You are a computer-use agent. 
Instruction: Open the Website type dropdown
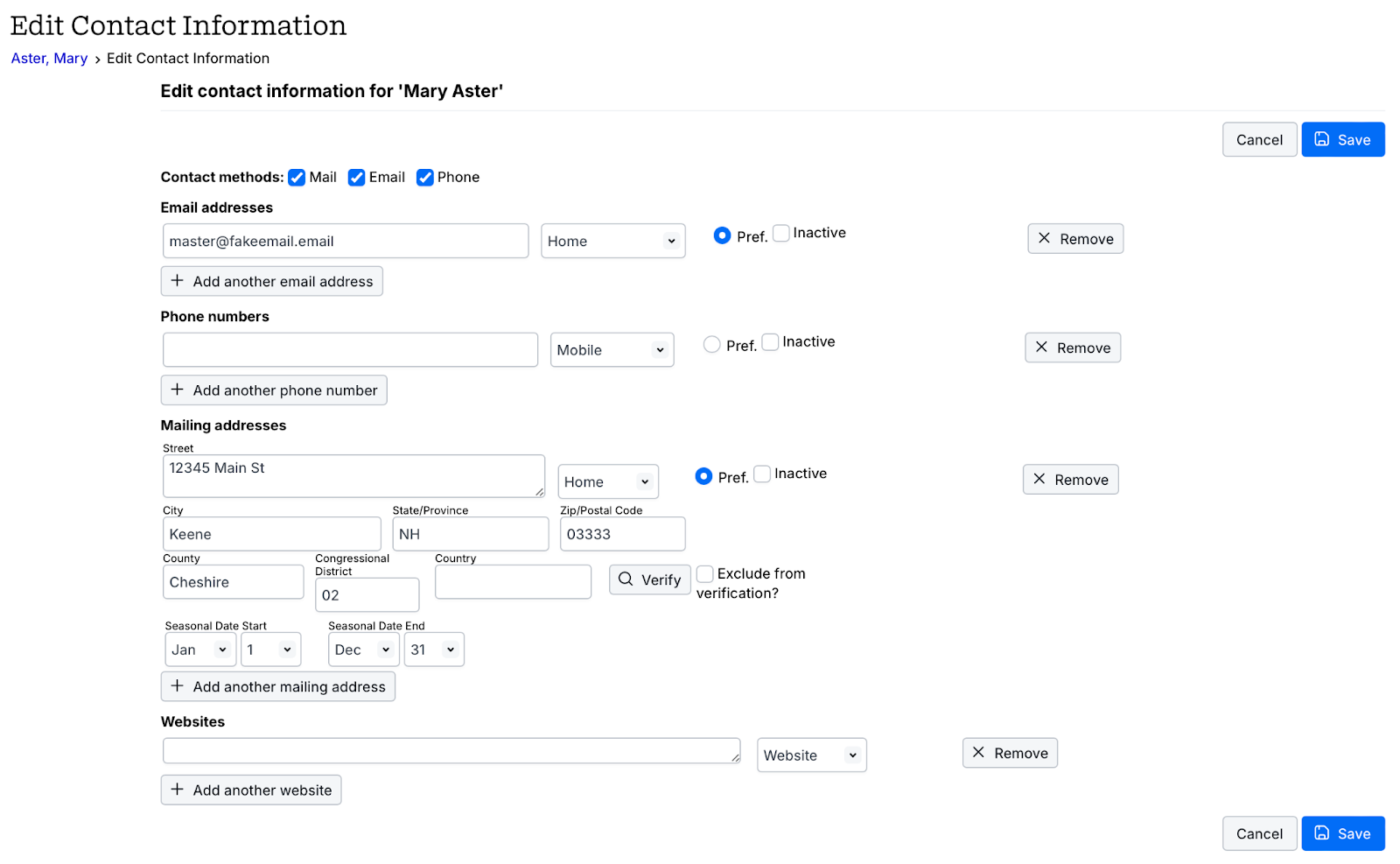tap(812, 755)
